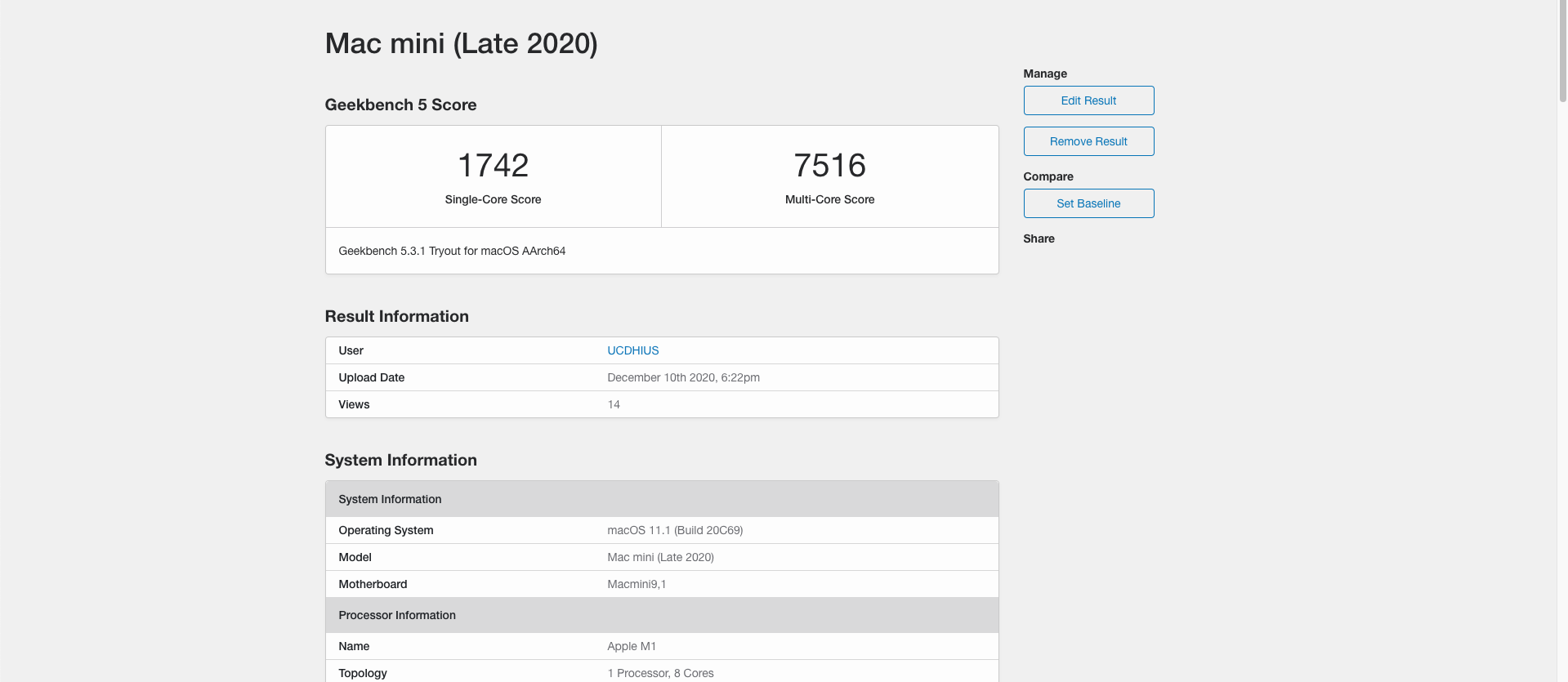
Task: Click the Macmini9,1 motherboard value
Action: pos(637,584)
